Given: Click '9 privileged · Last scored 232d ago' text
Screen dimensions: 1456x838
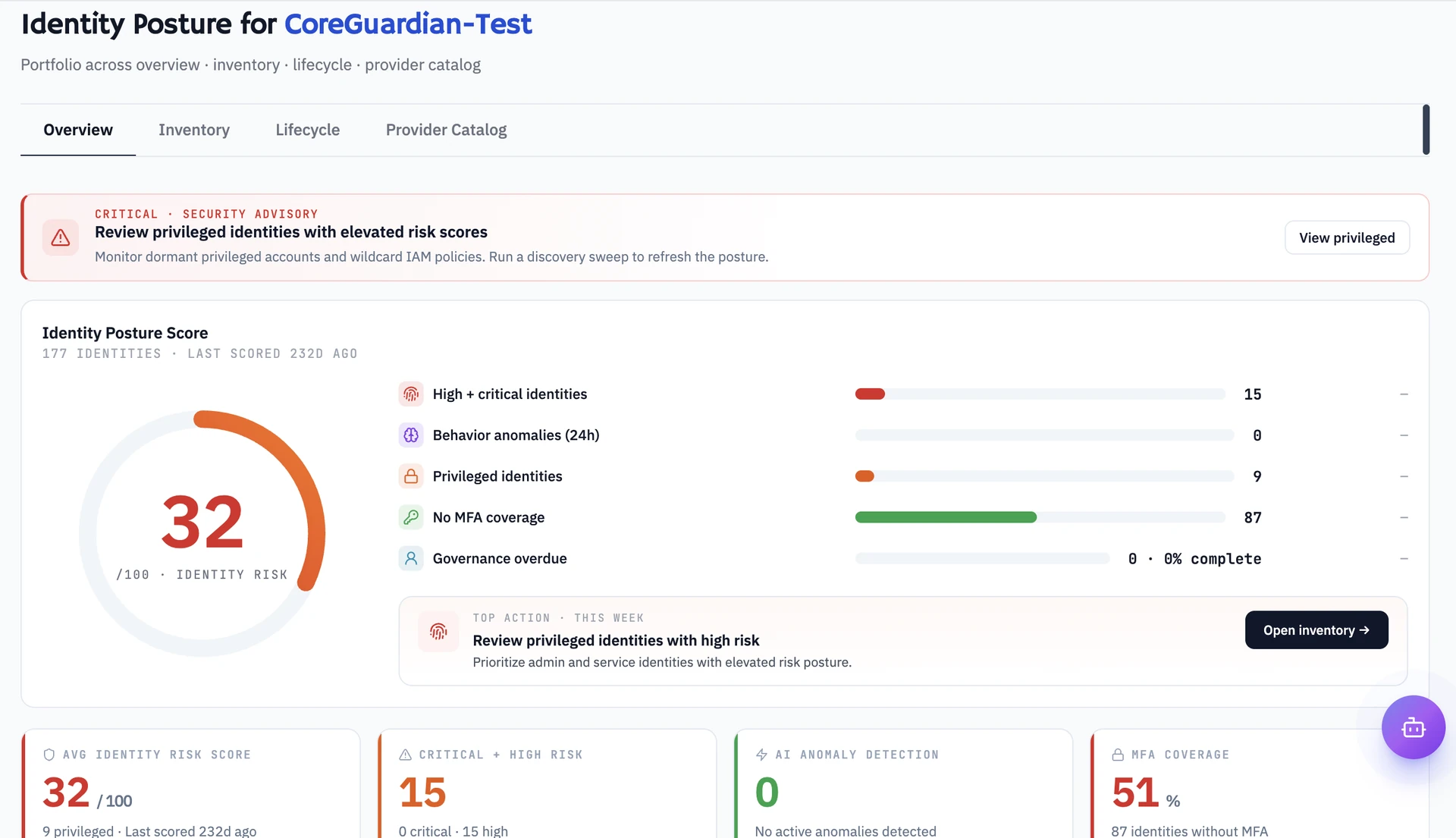Looking at the screenshot, I should pos(149,831).
